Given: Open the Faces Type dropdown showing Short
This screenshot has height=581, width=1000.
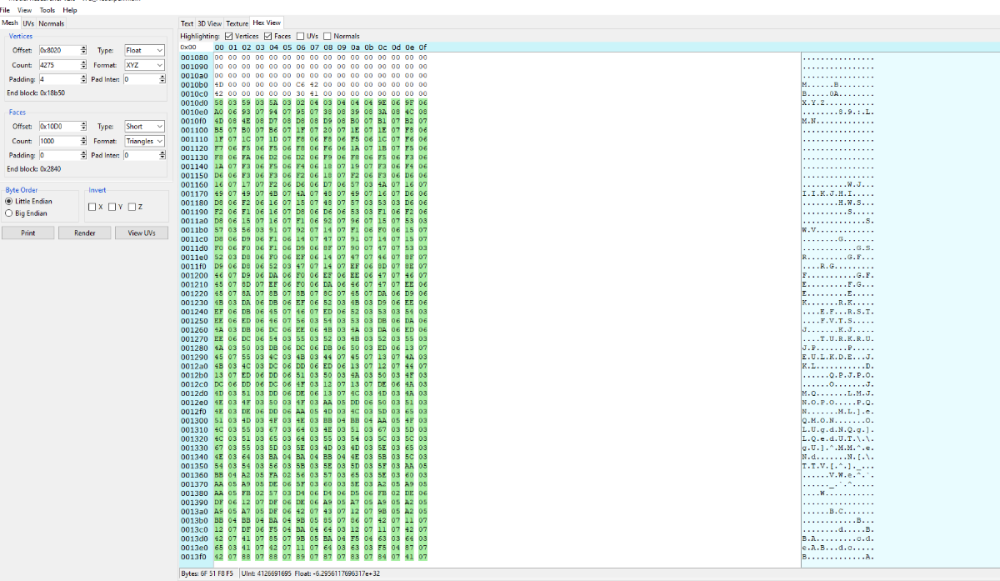Looking at the screenshot, I should pyautogui.click(x=145, y=127).
